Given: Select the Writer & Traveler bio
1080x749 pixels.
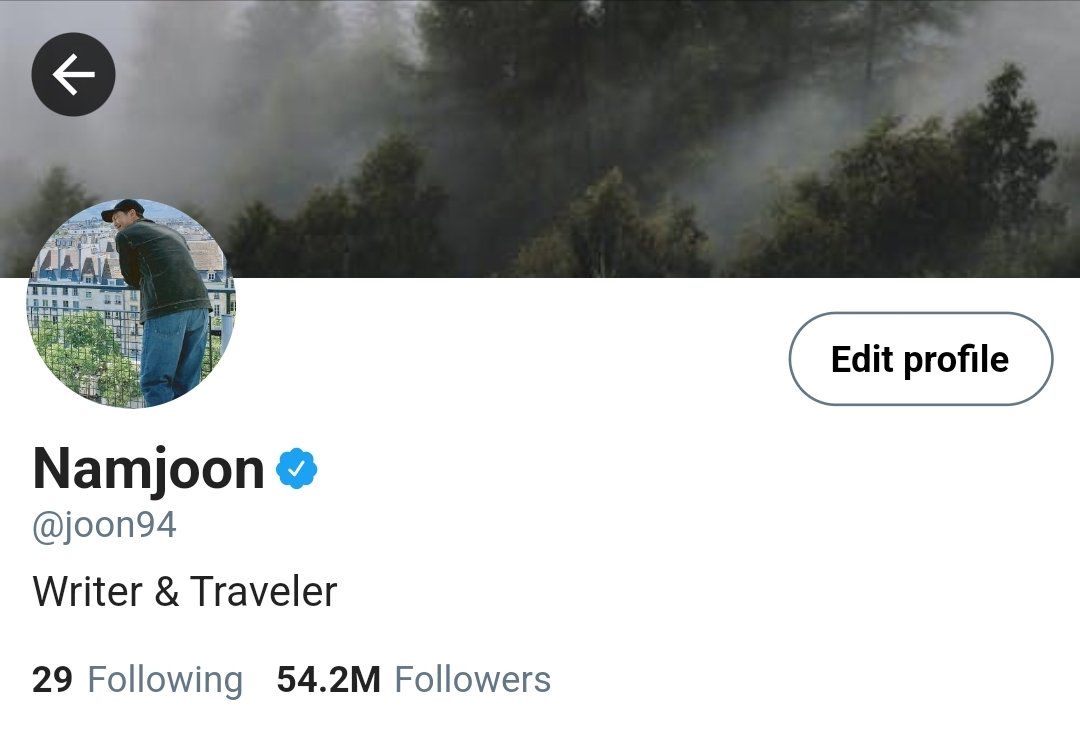Looking at the screenshot, I should [185, 591].
